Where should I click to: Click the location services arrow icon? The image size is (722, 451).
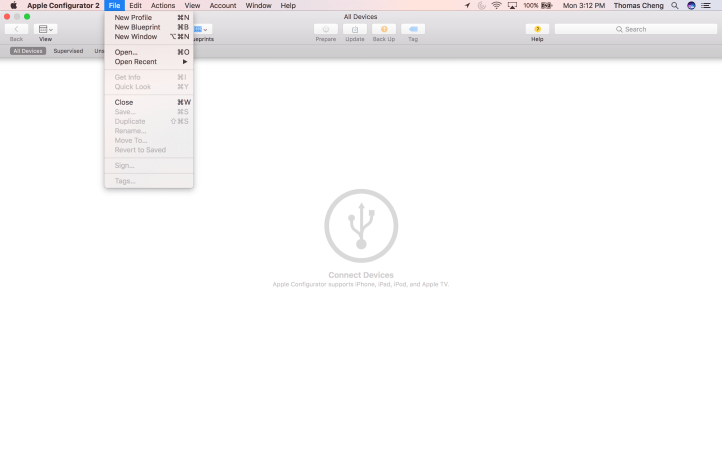tap(467, 6)
